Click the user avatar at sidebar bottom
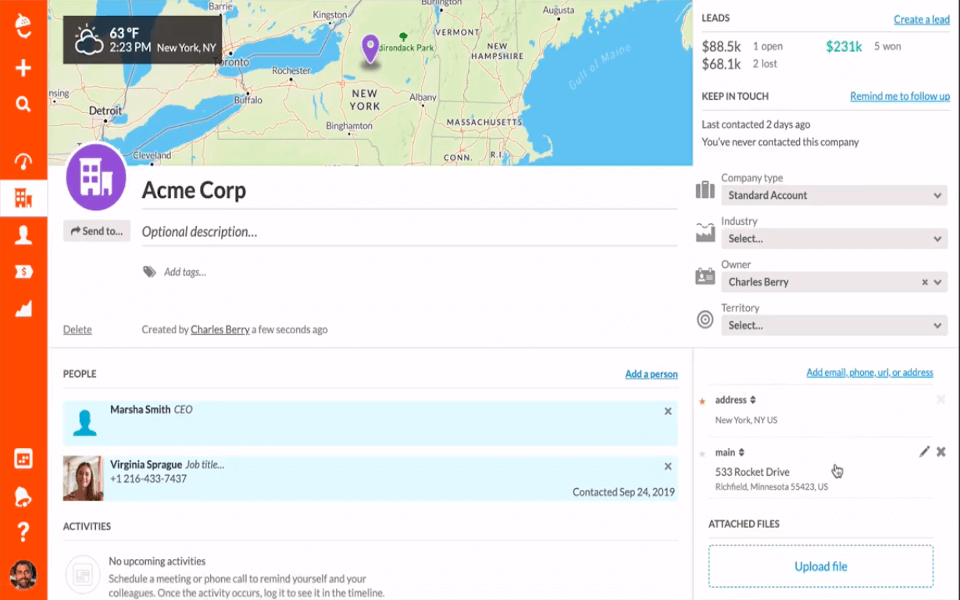The width and height of the screenshot is (960, 600). [x=23, y=575]
